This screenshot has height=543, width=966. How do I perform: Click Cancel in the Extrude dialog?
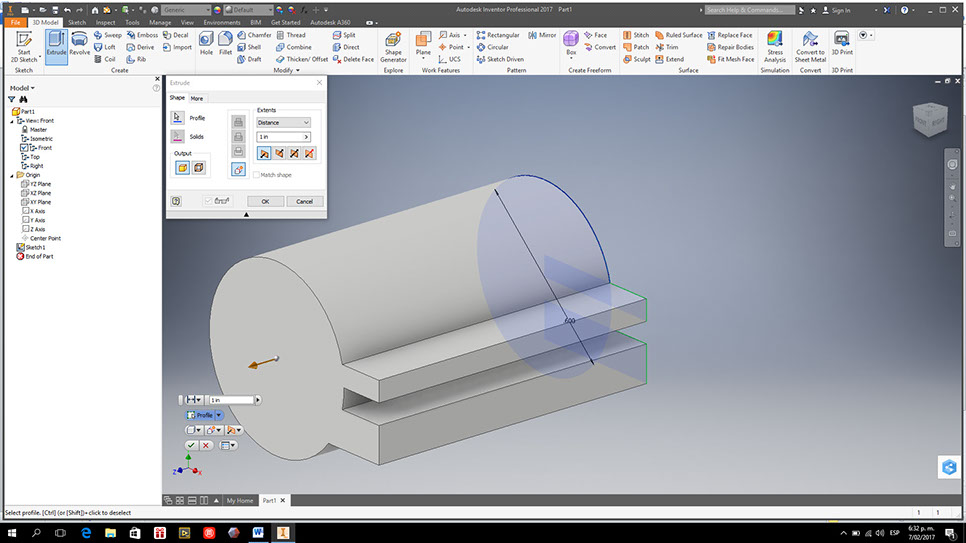pyautogui.click(x=304, y=201)
